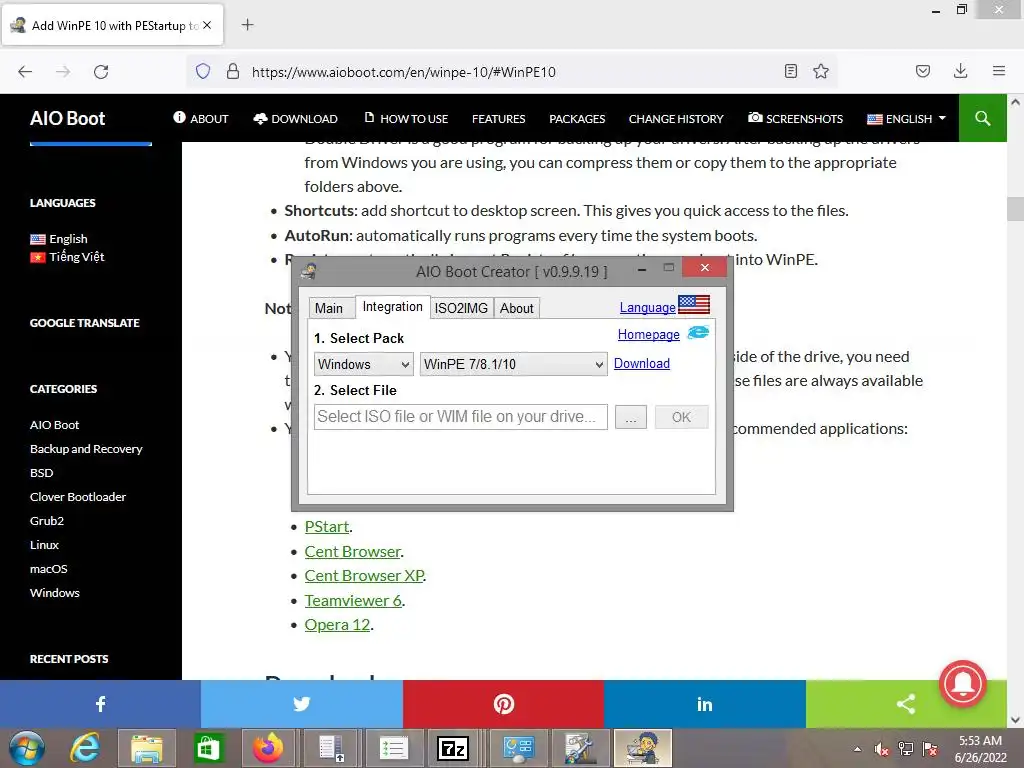Image resolution: width=1024 pixels, height=768 pixels.
Task: Click Internet Explorer icon beside Homepage link
Action: point(698,332)
